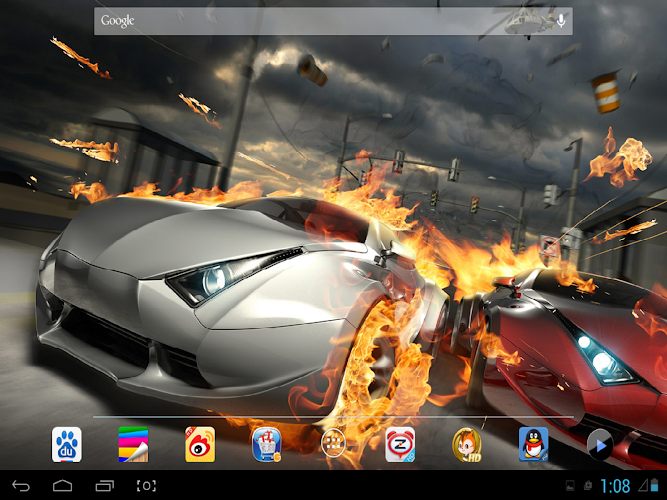Viewport: 667px width, 500px height.
Task: Open the storage notification icon
Action: pyautogui.click(x=589, y=486)
